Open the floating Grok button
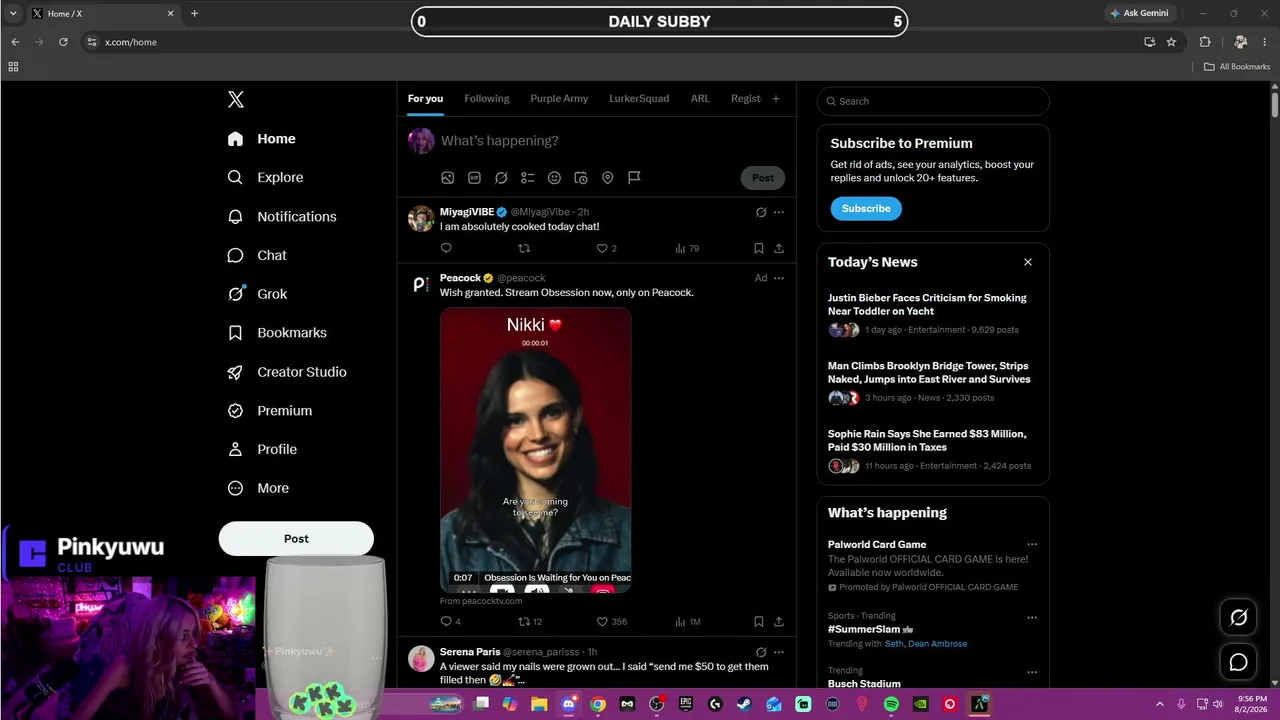 click(1238, 618)
